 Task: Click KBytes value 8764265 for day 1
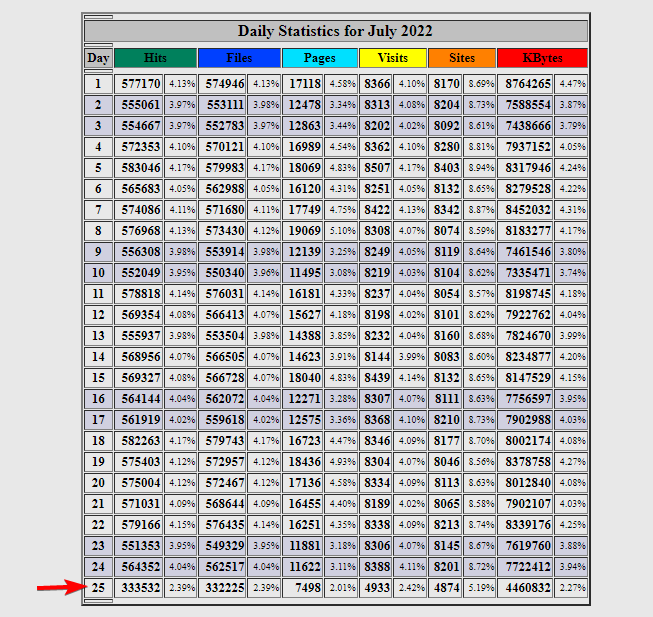click(525, 84)
